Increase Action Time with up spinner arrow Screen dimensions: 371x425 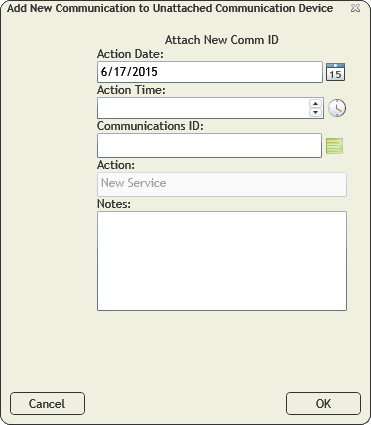pyautogui.click(x=315, y=103)
